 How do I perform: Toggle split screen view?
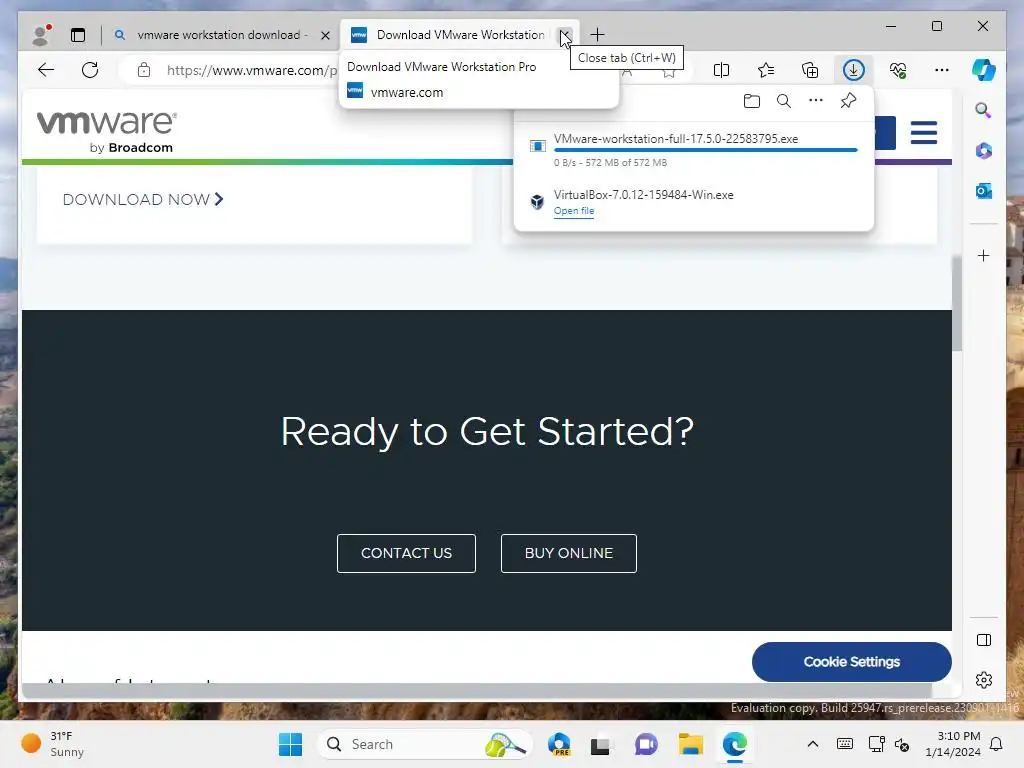click(x=721, y=70)
